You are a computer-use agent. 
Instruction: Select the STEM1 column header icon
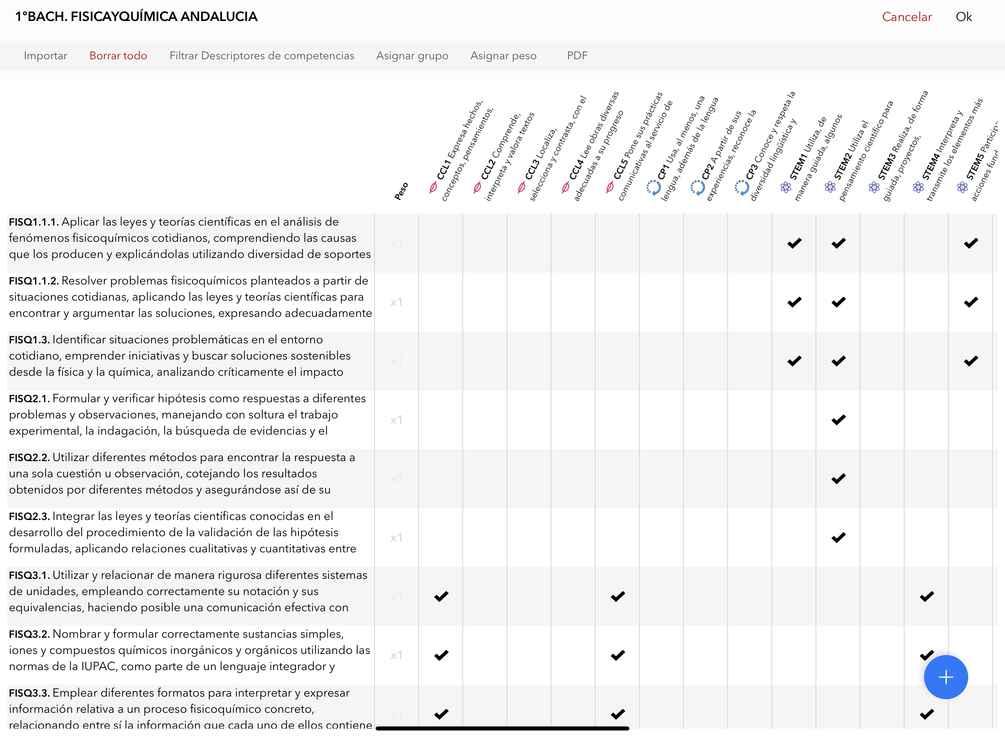(x=786, y=187)
